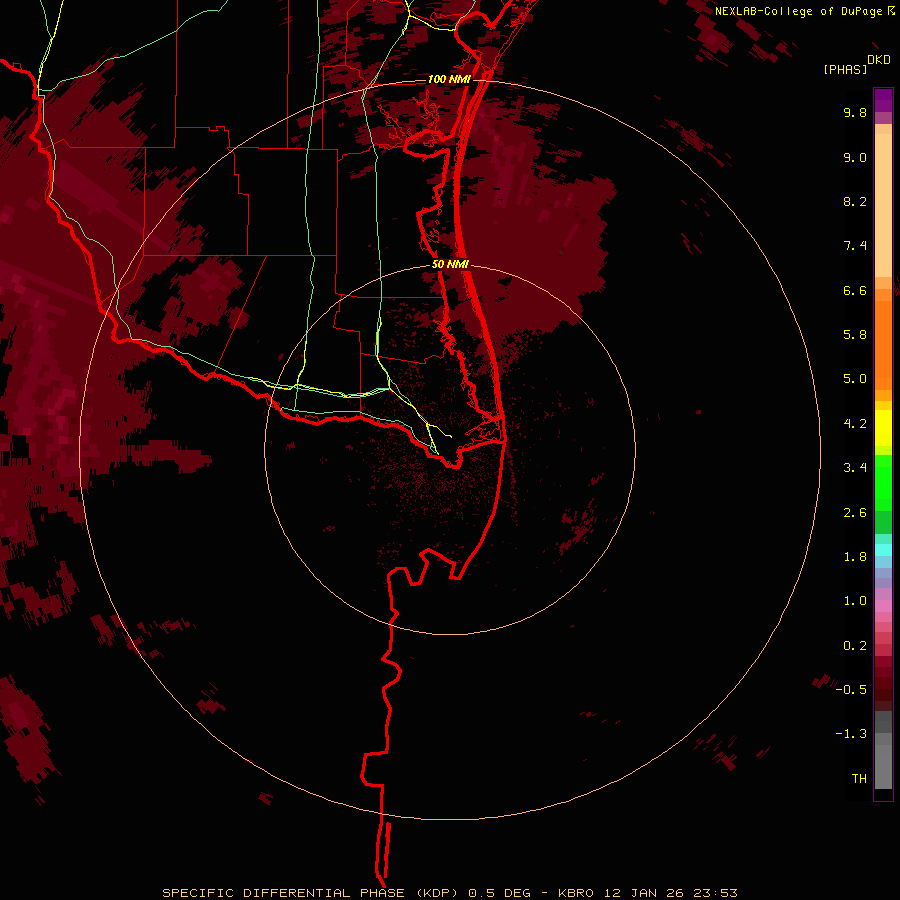Click the 3.4 legend value
Image resolution: width=900 pixels, height=900 pixels.
[855, 468]
